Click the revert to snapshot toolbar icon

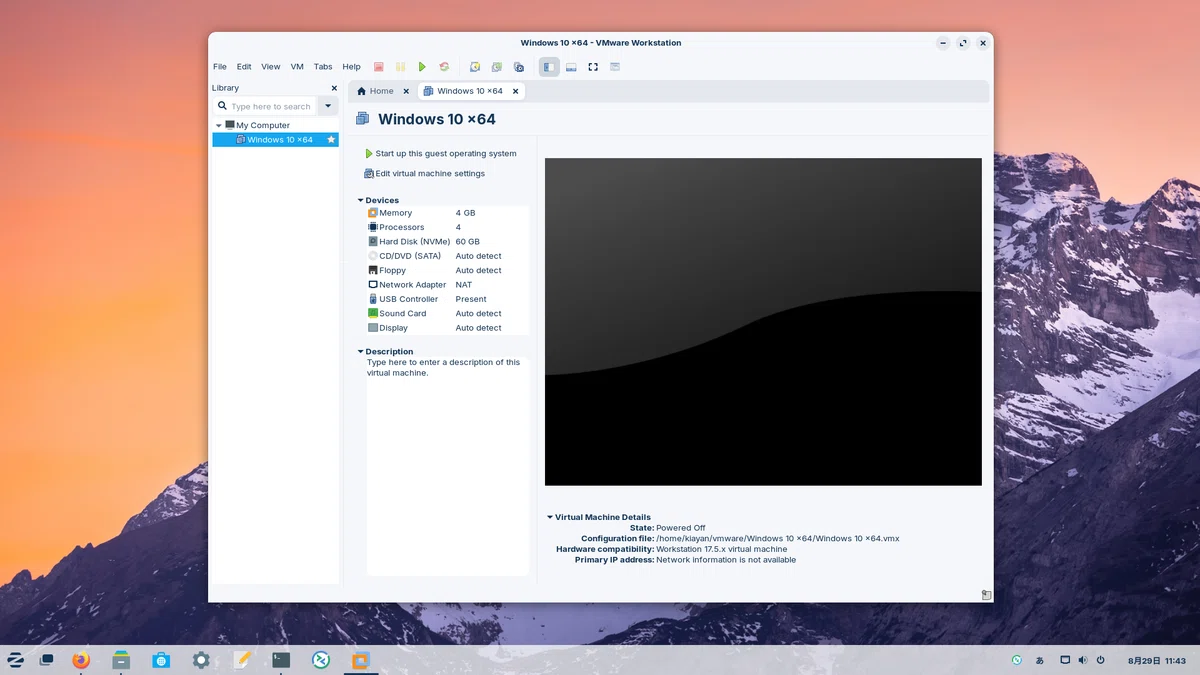pos(497,67)
